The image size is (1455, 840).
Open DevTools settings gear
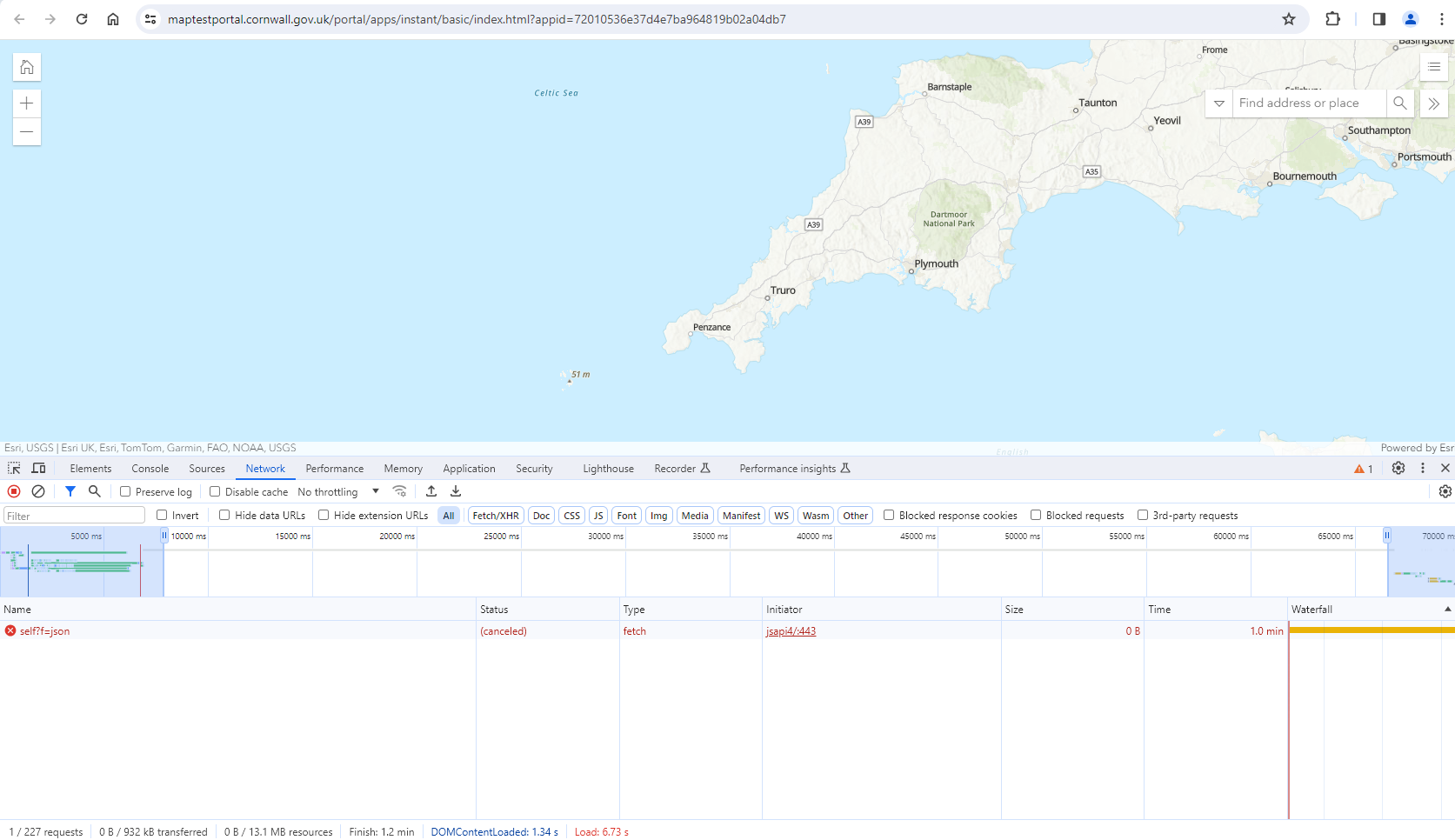tap(1398, 468)
